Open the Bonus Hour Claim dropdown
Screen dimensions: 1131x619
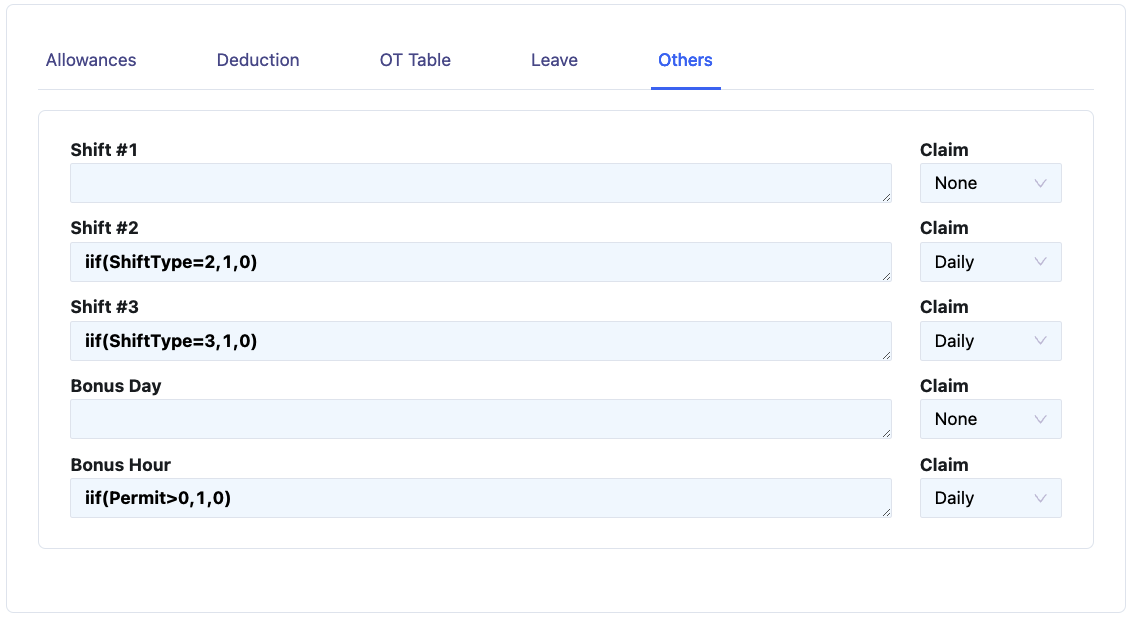[990, 498]
